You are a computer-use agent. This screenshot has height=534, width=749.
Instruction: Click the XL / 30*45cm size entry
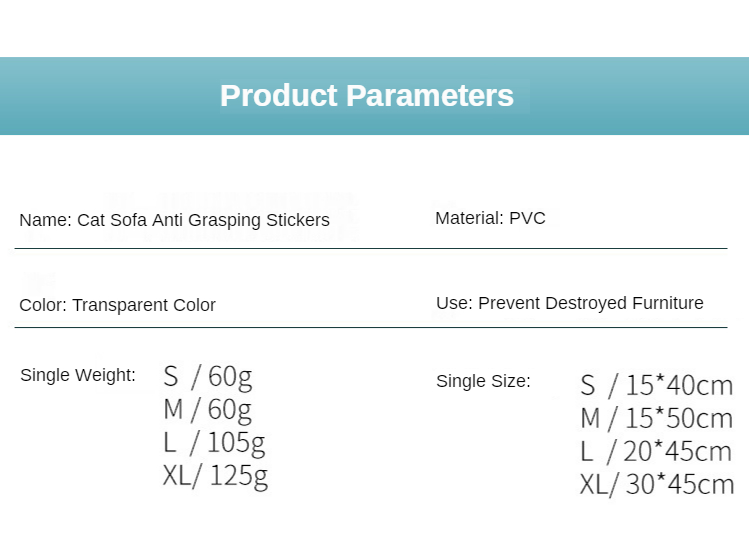[x=656, y=485]
